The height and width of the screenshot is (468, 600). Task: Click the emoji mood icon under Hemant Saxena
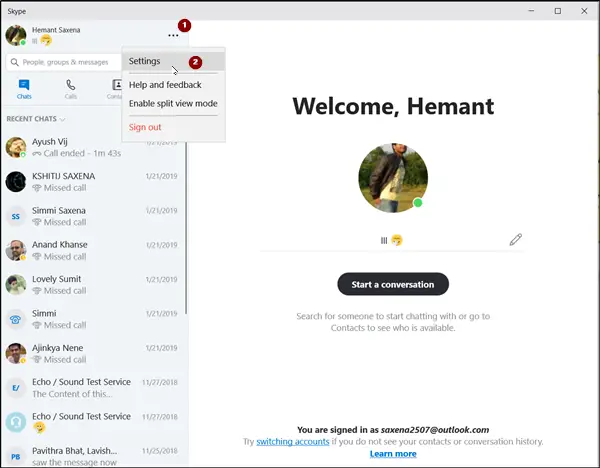click(x=46, y=40)
